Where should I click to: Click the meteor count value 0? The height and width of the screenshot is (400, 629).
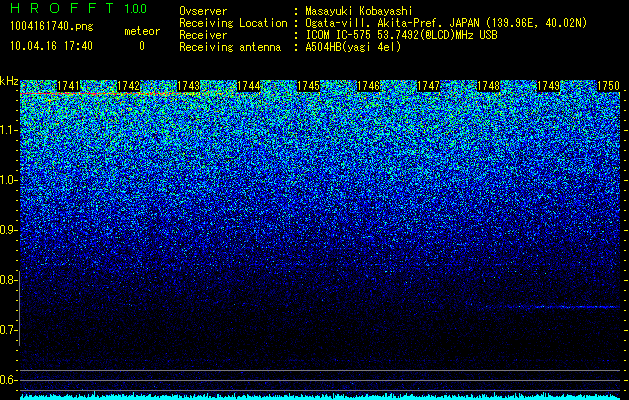tap(142, 46)
